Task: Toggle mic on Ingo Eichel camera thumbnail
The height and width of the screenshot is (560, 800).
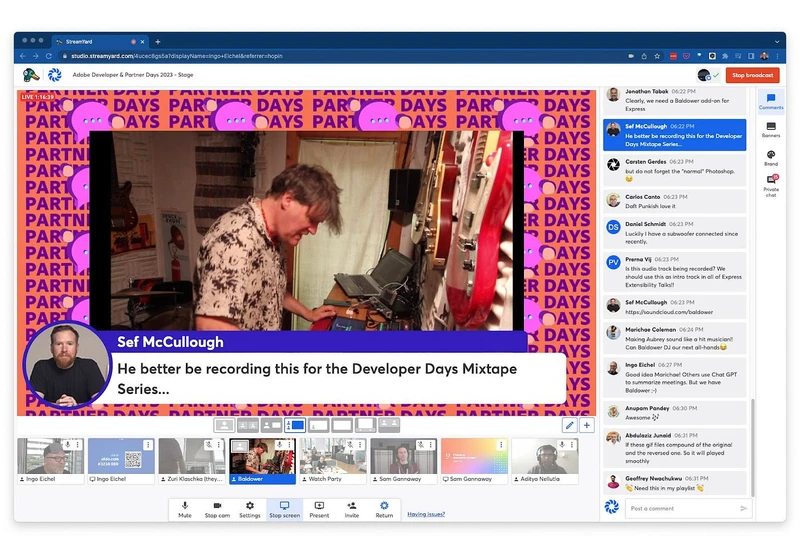Action: click(x=67, y=445)
